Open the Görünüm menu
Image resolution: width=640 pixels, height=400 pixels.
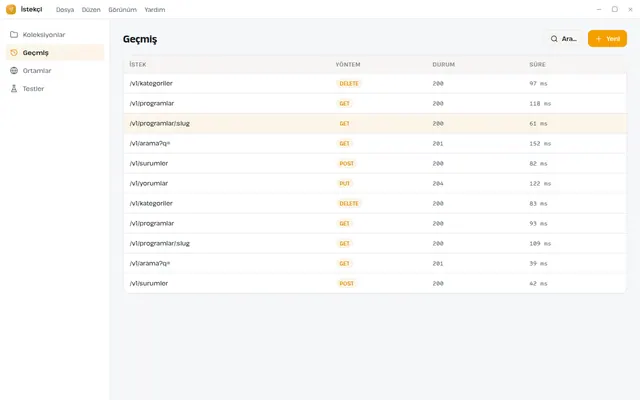pyautogui.click(x=122, y=9)
